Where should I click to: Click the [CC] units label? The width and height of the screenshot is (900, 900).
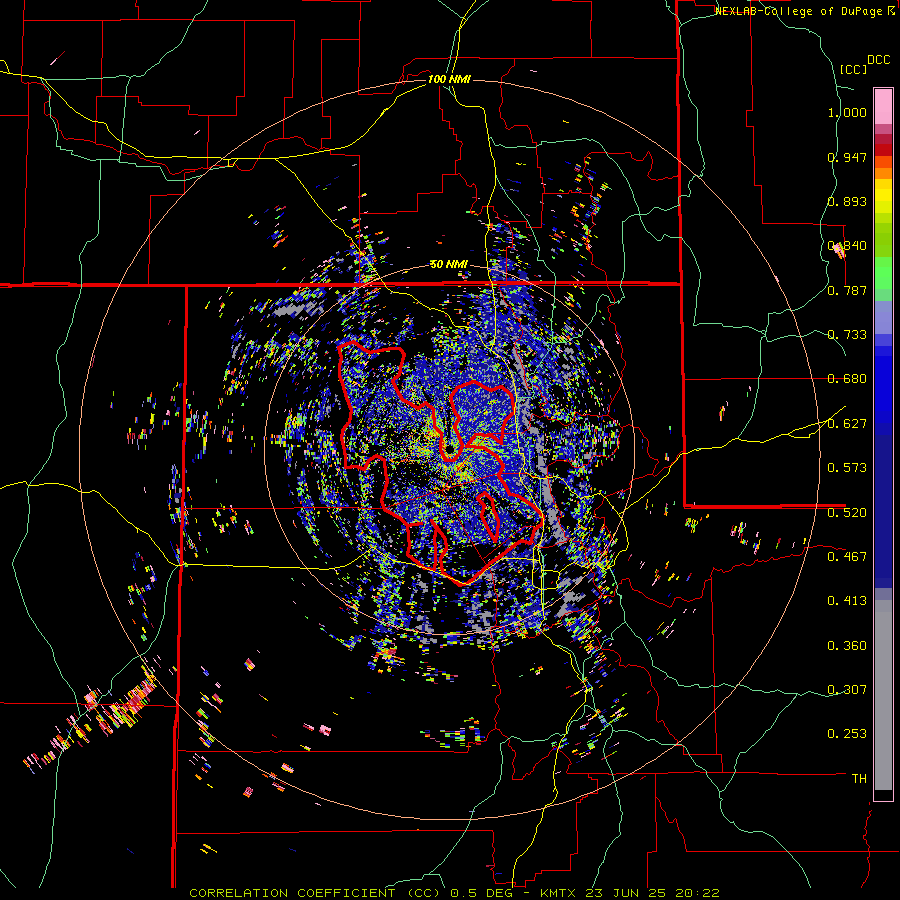[x=853, y=69]
